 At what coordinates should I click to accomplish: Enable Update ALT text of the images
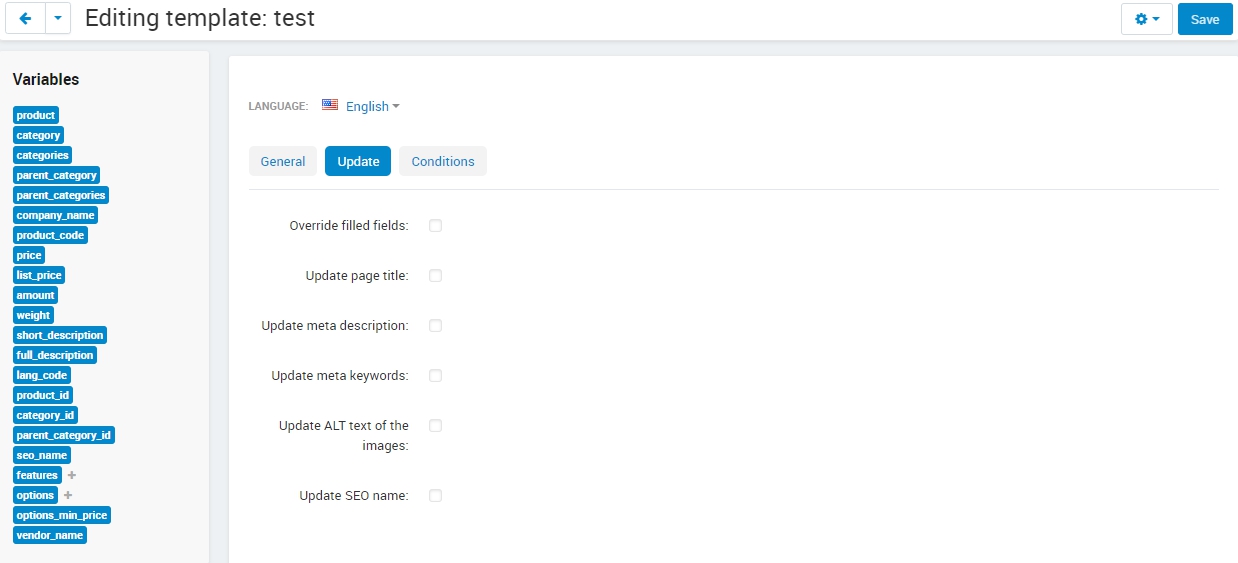point(435,426)
